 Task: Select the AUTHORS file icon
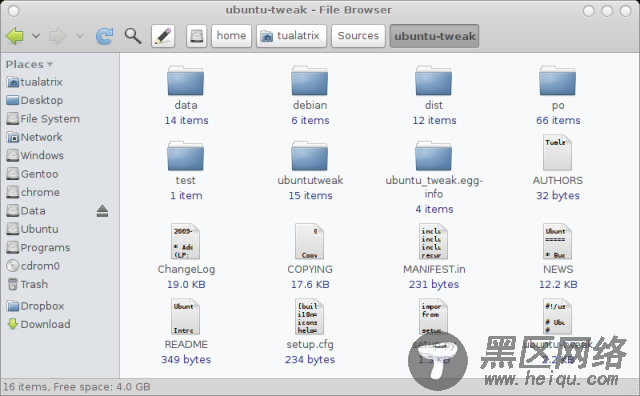(557, 153)
